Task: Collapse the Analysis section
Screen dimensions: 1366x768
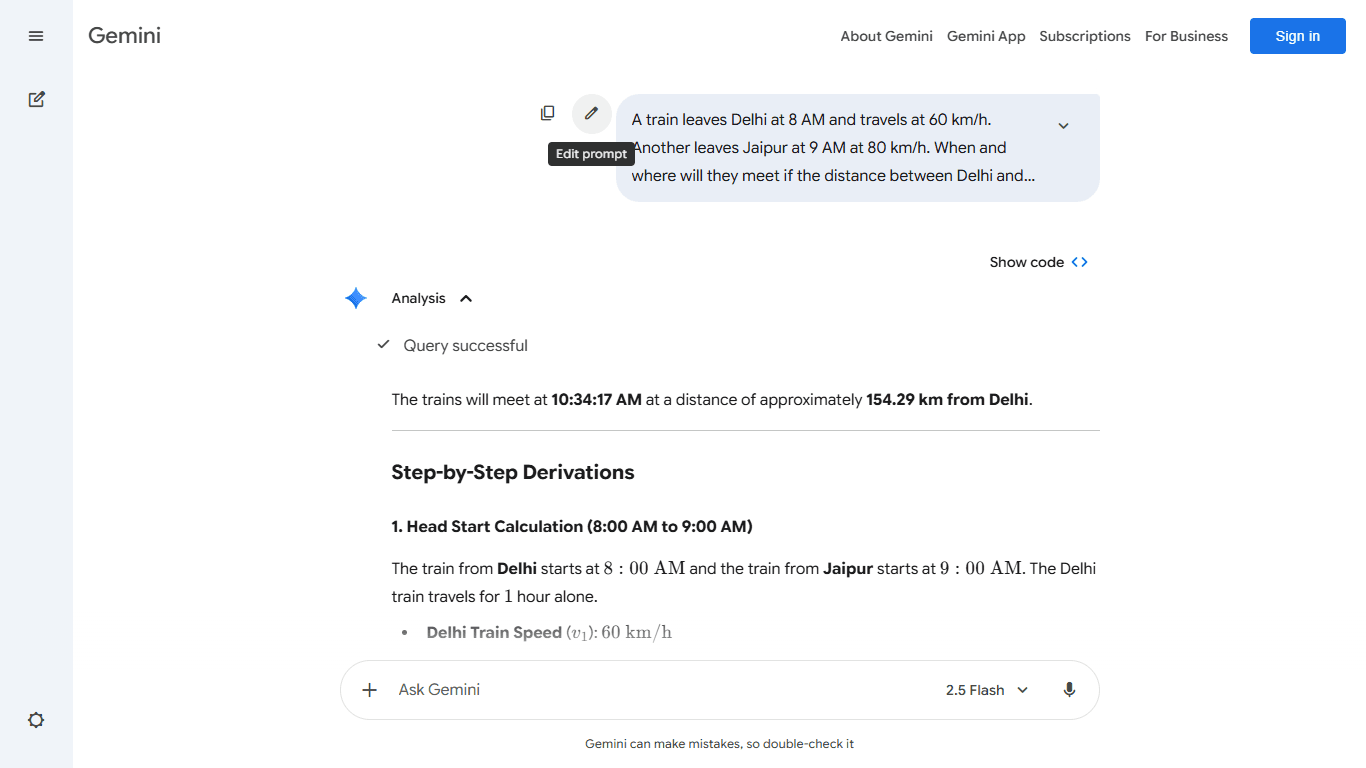Action: 466,298
